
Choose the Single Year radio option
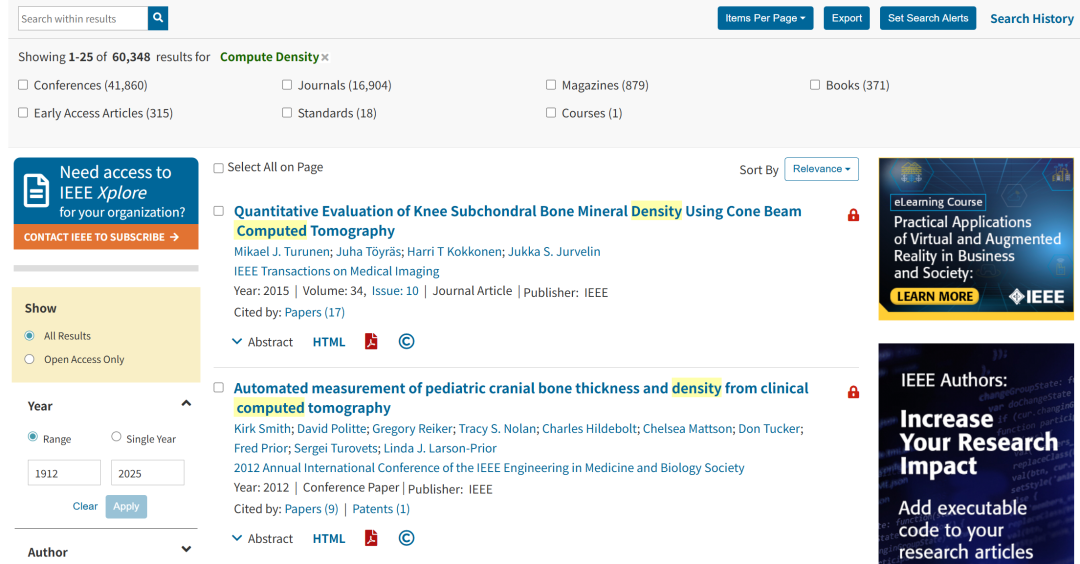coord(116,437)
